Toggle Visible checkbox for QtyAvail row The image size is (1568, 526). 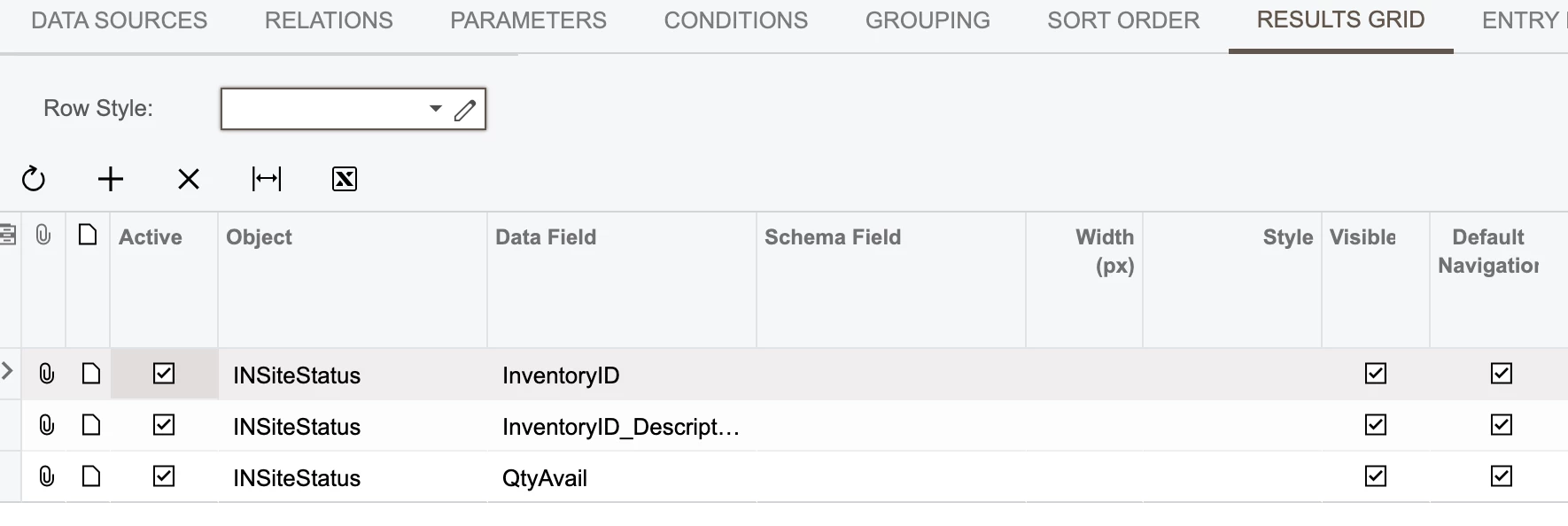tap(1375, 476)
